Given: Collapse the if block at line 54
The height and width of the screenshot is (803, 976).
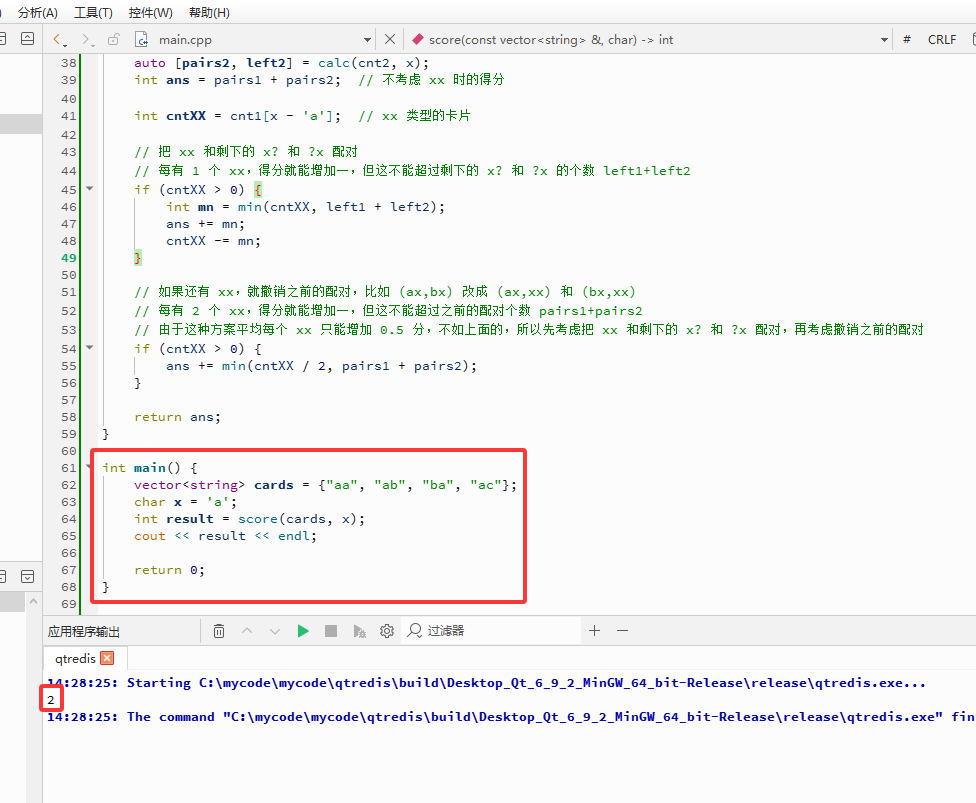Looking at the screenshot, I should (x=90, y=347).
